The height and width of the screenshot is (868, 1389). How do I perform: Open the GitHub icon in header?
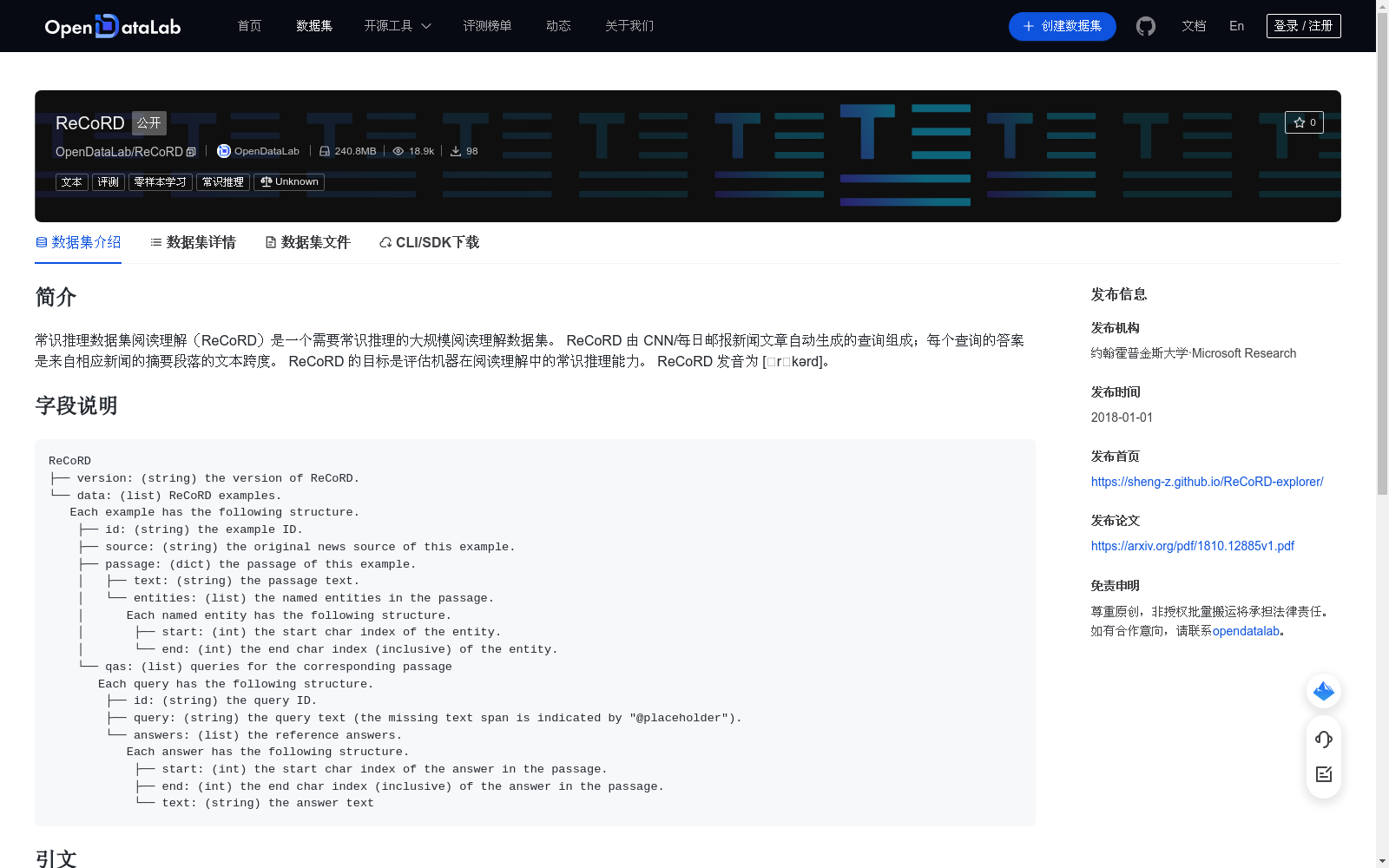coord(1146,26)
